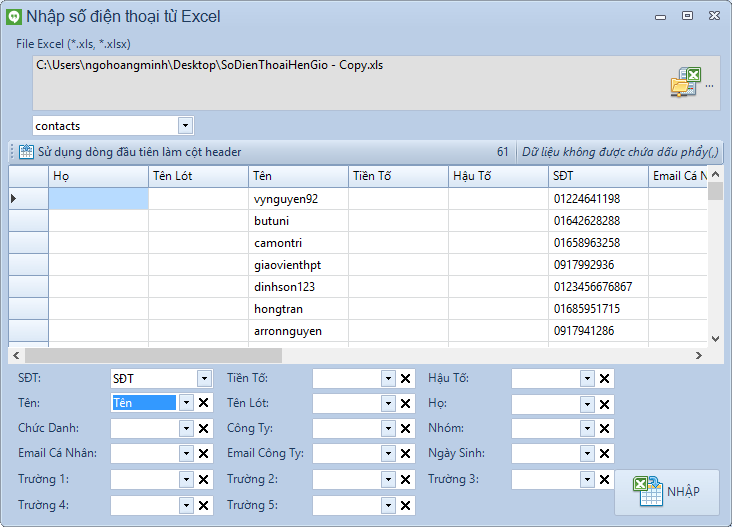Image resolution: width=732 pixels, height=527 pixels.
Task: Clear the Email Cá Nhân mapping
Action: tap(204, 453)
